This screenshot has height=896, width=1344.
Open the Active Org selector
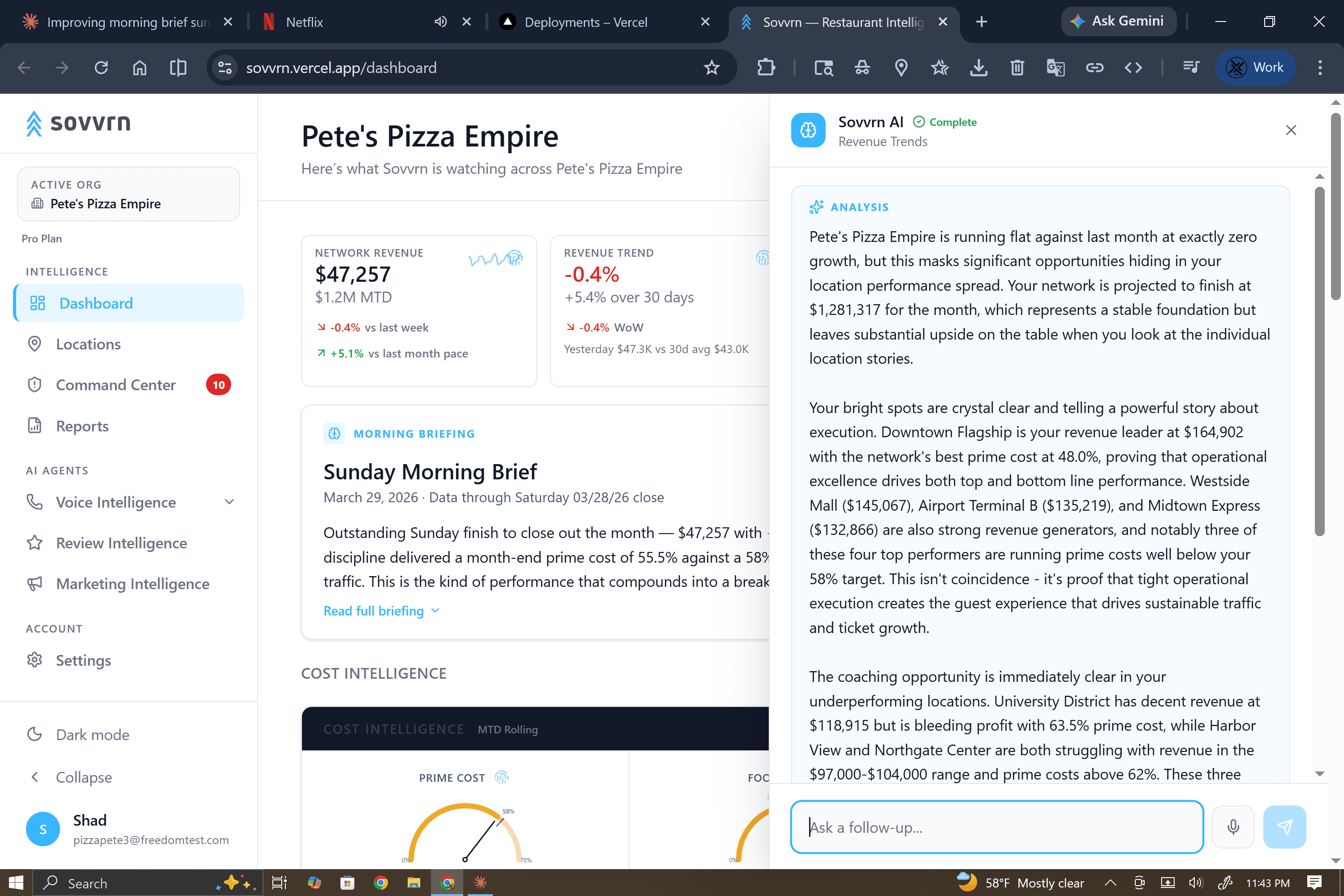[x=129, y=194]
